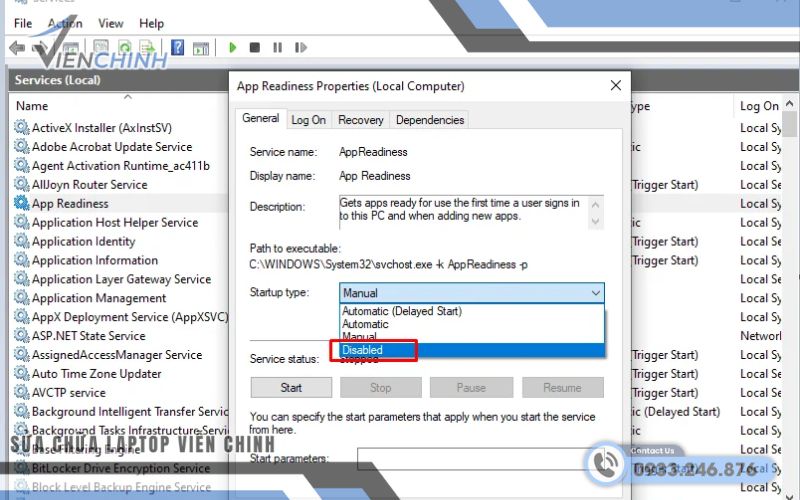Viewport: 800px width, 500px height.
Task: Click the greyed Stop button
Action: point(381,388)
